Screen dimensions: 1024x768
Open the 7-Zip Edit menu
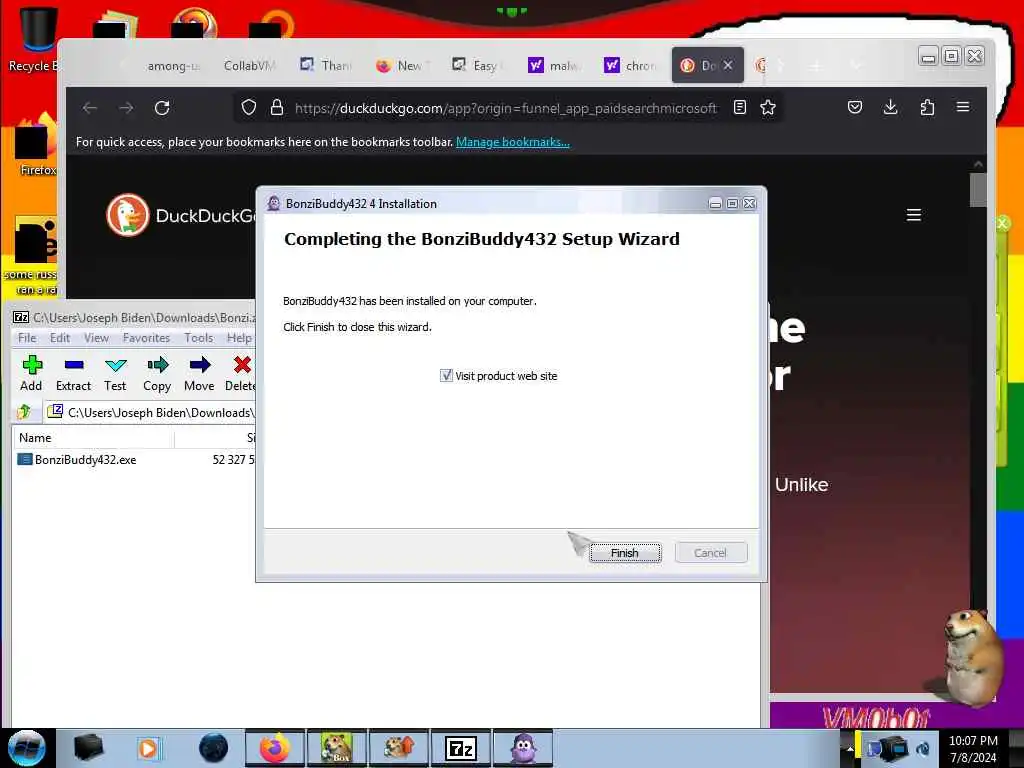tap(59, 338)
